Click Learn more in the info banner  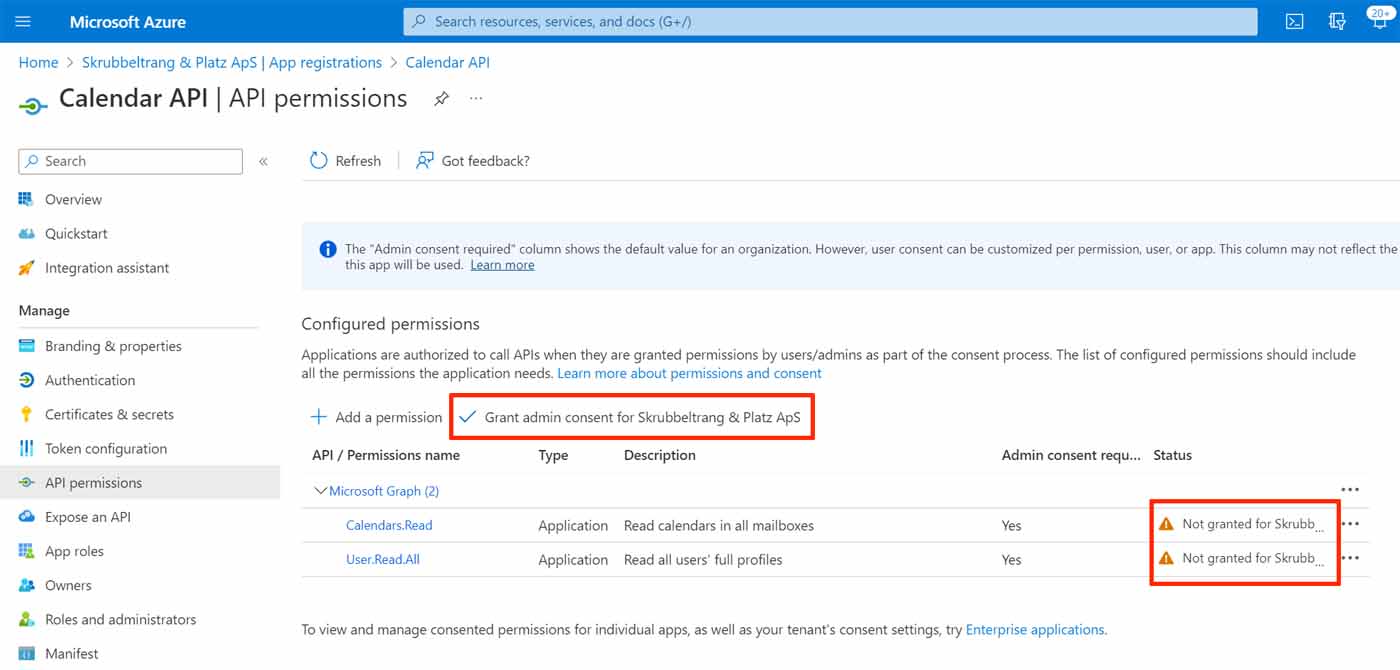502,265
